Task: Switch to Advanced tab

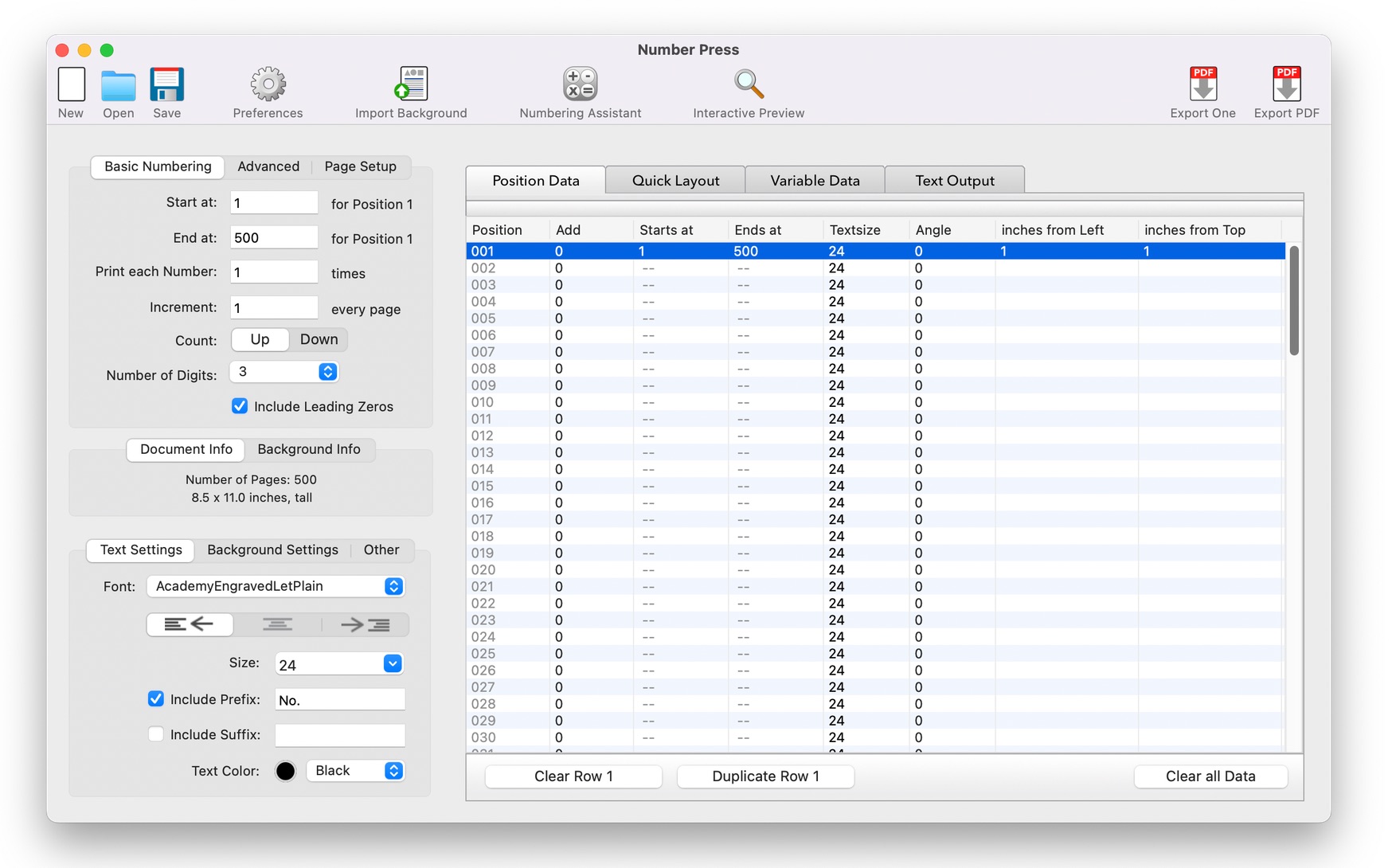Action: pos(268,166)
